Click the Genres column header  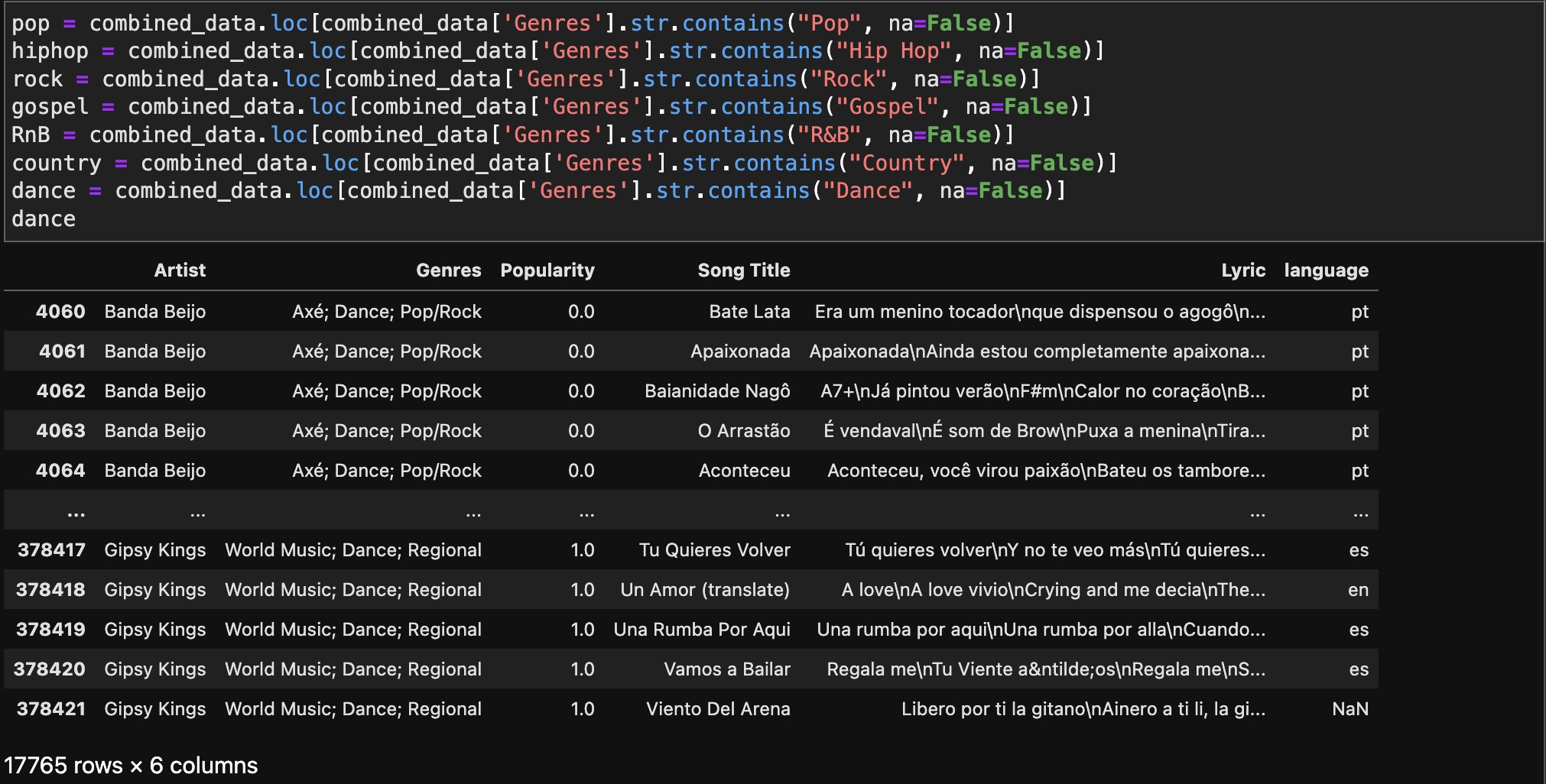[x=449, y=271]
